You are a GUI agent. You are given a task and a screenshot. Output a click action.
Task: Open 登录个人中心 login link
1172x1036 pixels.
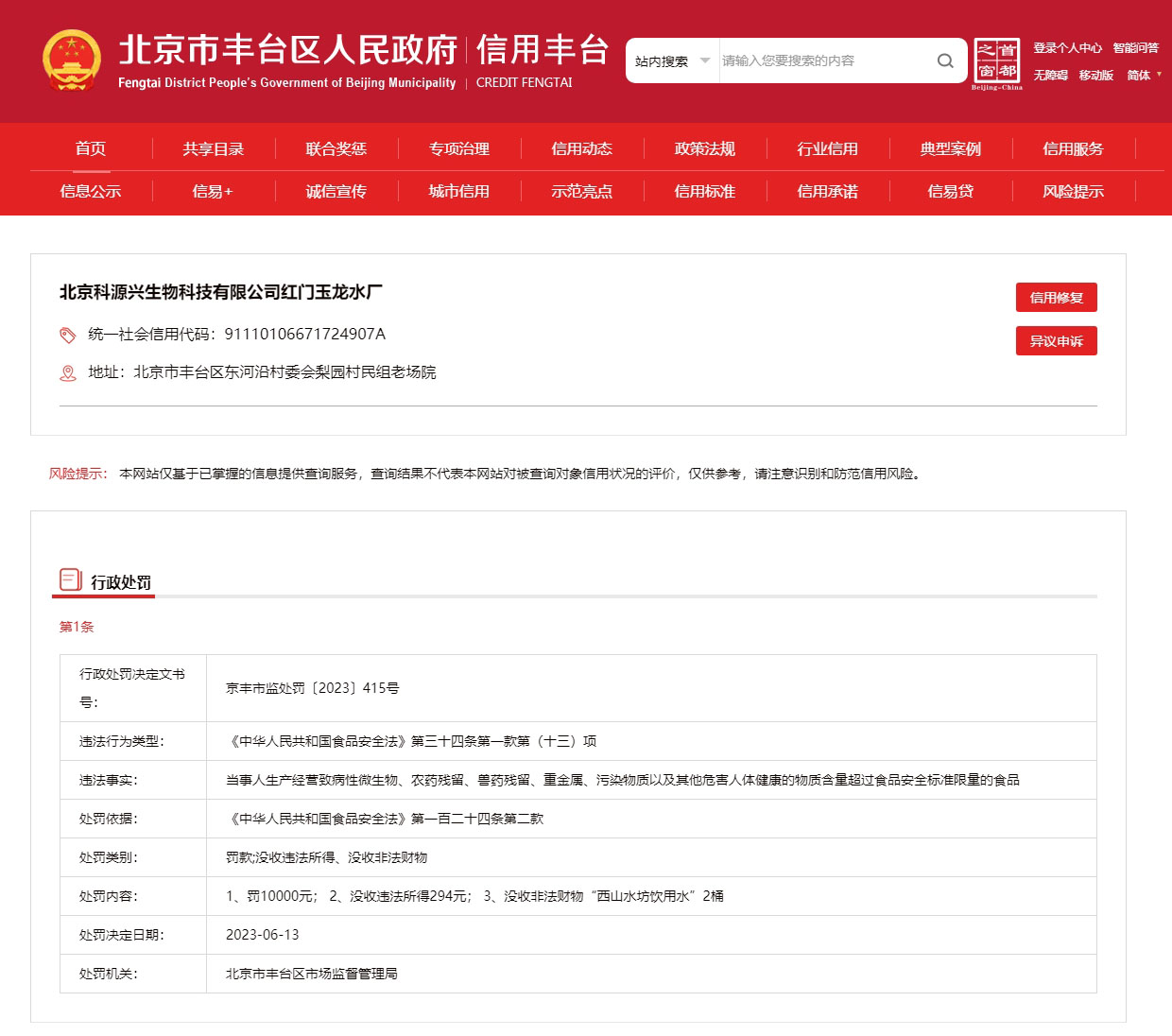tap(1067, 47)
